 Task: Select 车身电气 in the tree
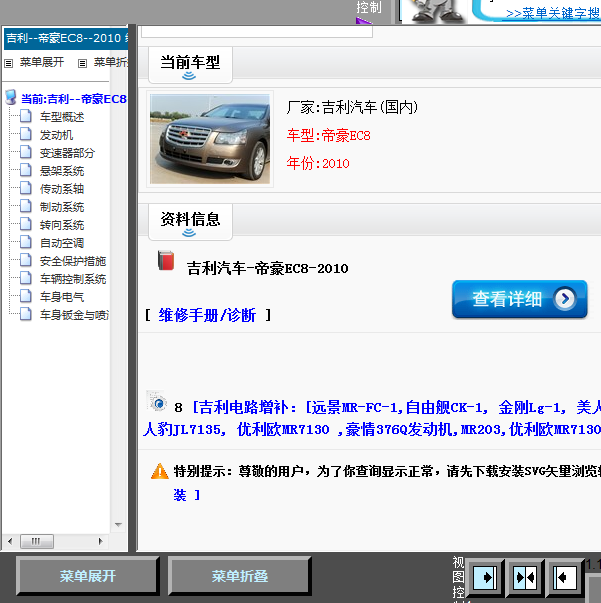tap(62, 297)
